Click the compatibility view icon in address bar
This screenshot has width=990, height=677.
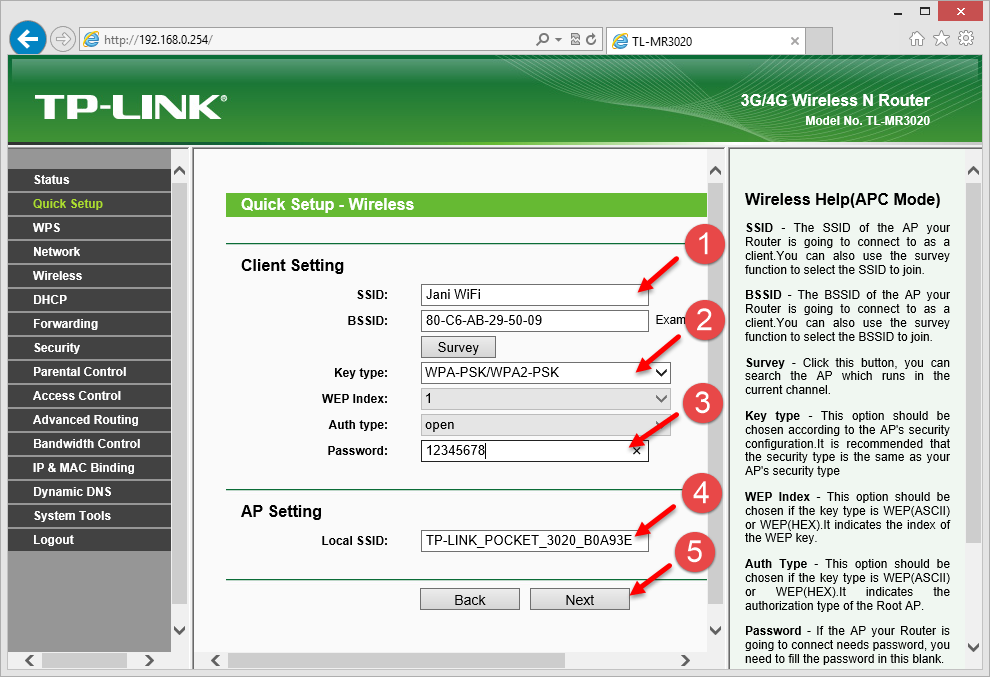(575, 39)
